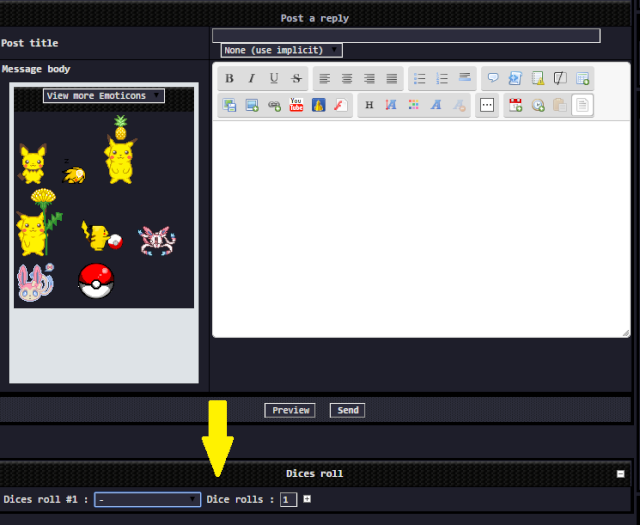The height and width of the screenshot is (525, 640).
Task: Open the View more Emoticons dropdown
Action: pyautogui.click(x=104, y=96)
